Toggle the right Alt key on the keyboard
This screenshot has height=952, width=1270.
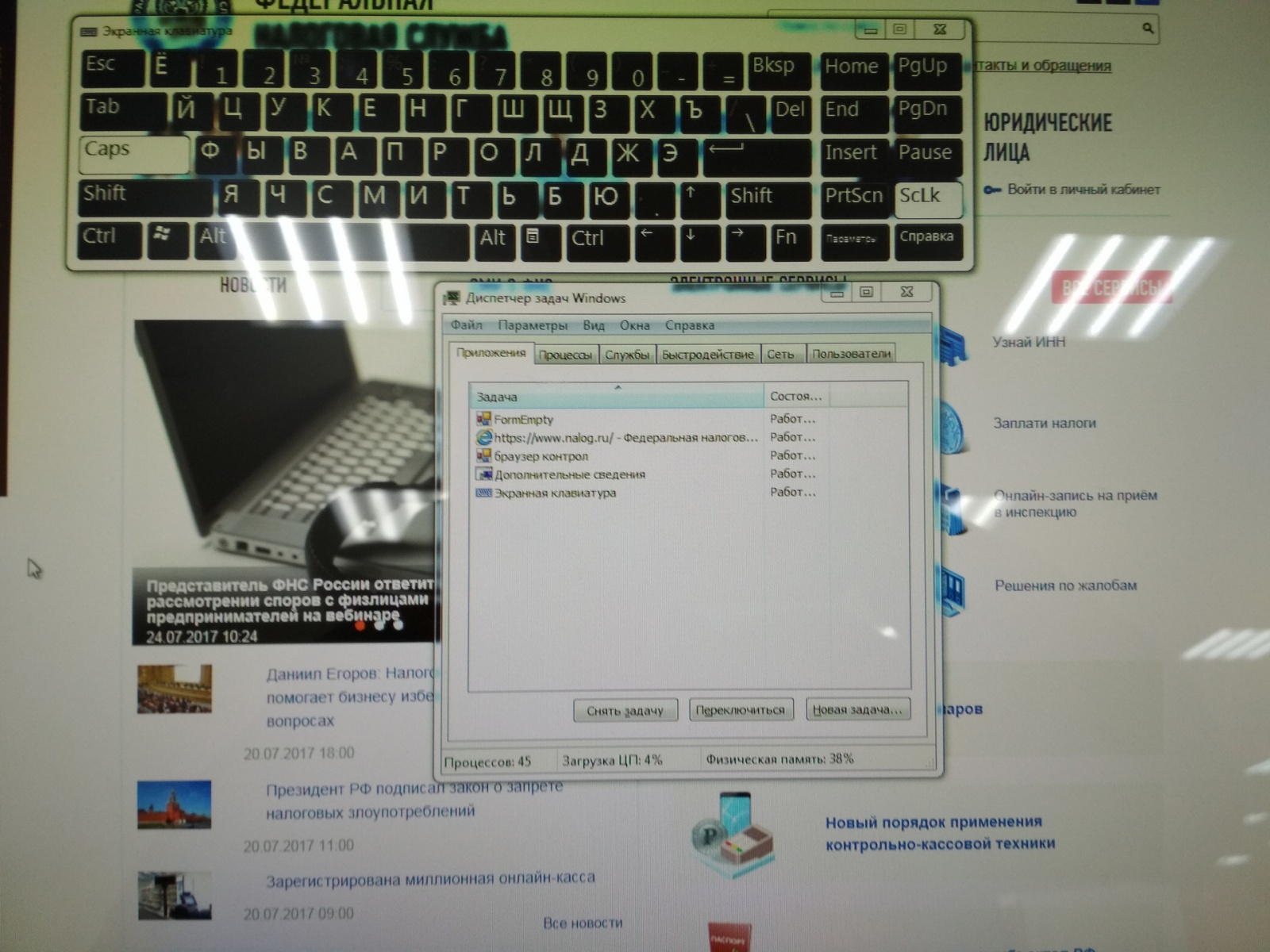[x=494, y=242]
